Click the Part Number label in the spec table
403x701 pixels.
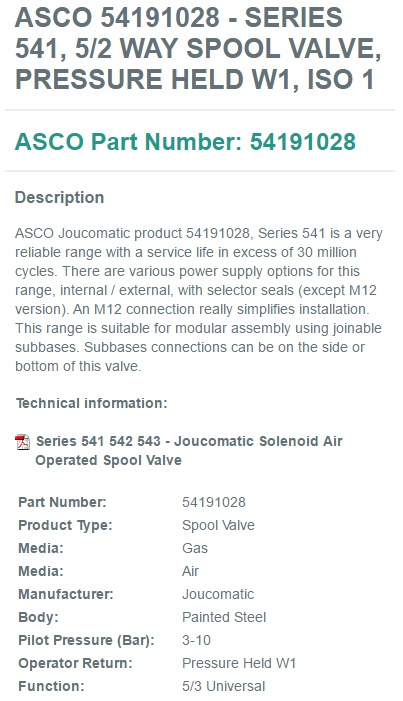pos(62,502)
